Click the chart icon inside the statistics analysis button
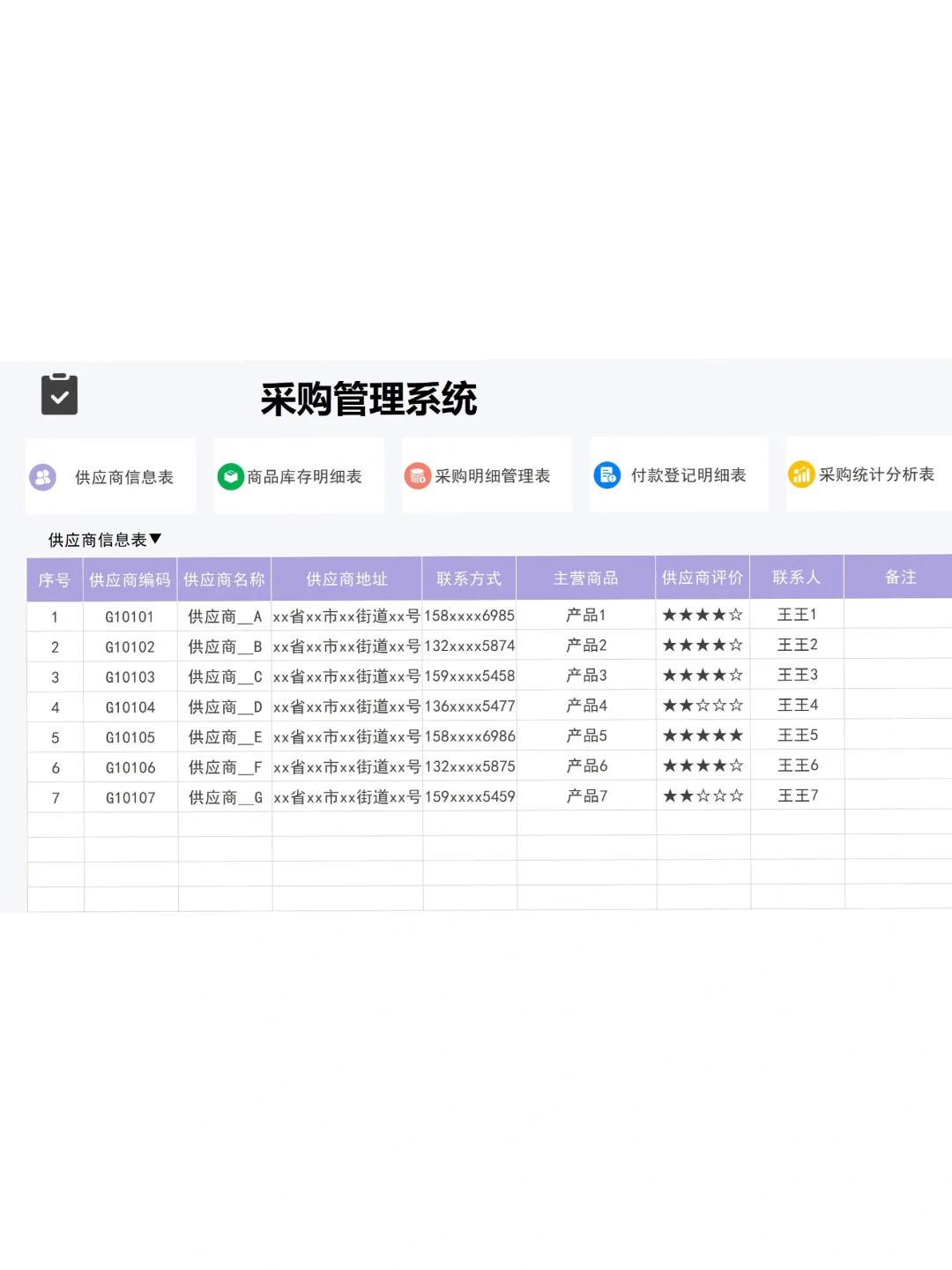952x1270 pixels. pyautogui.click(x=802, y=475)
